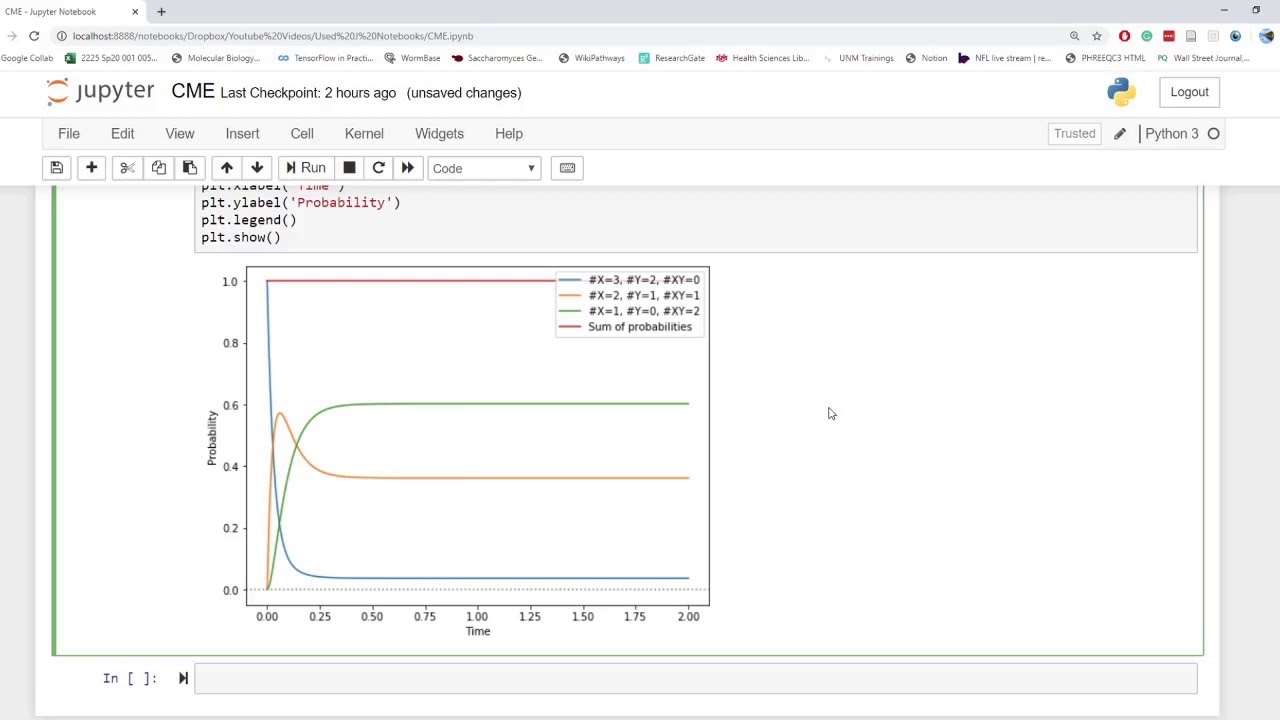Open the WormBase bookmark
The image size is (1280, 720).
[x=412, y=58]
